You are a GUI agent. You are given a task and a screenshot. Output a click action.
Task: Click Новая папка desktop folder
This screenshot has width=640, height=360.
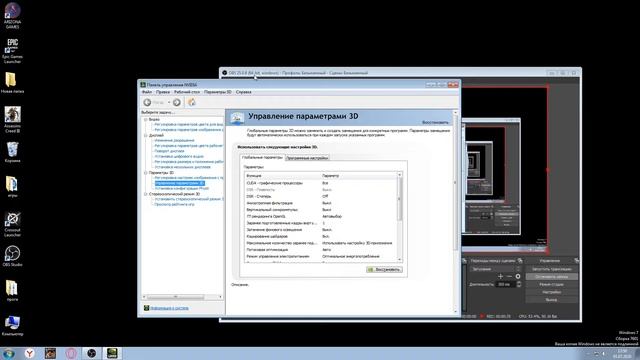pos(12,82)
